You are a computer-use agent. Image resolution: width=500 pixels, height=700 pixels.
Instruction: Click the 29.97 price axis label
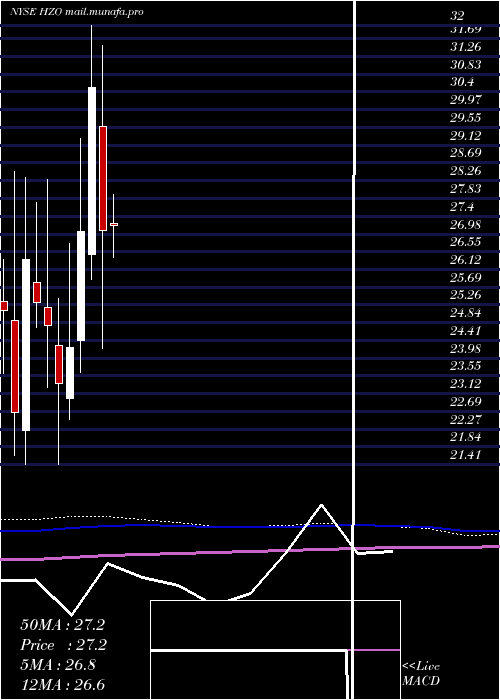(466, 100)
